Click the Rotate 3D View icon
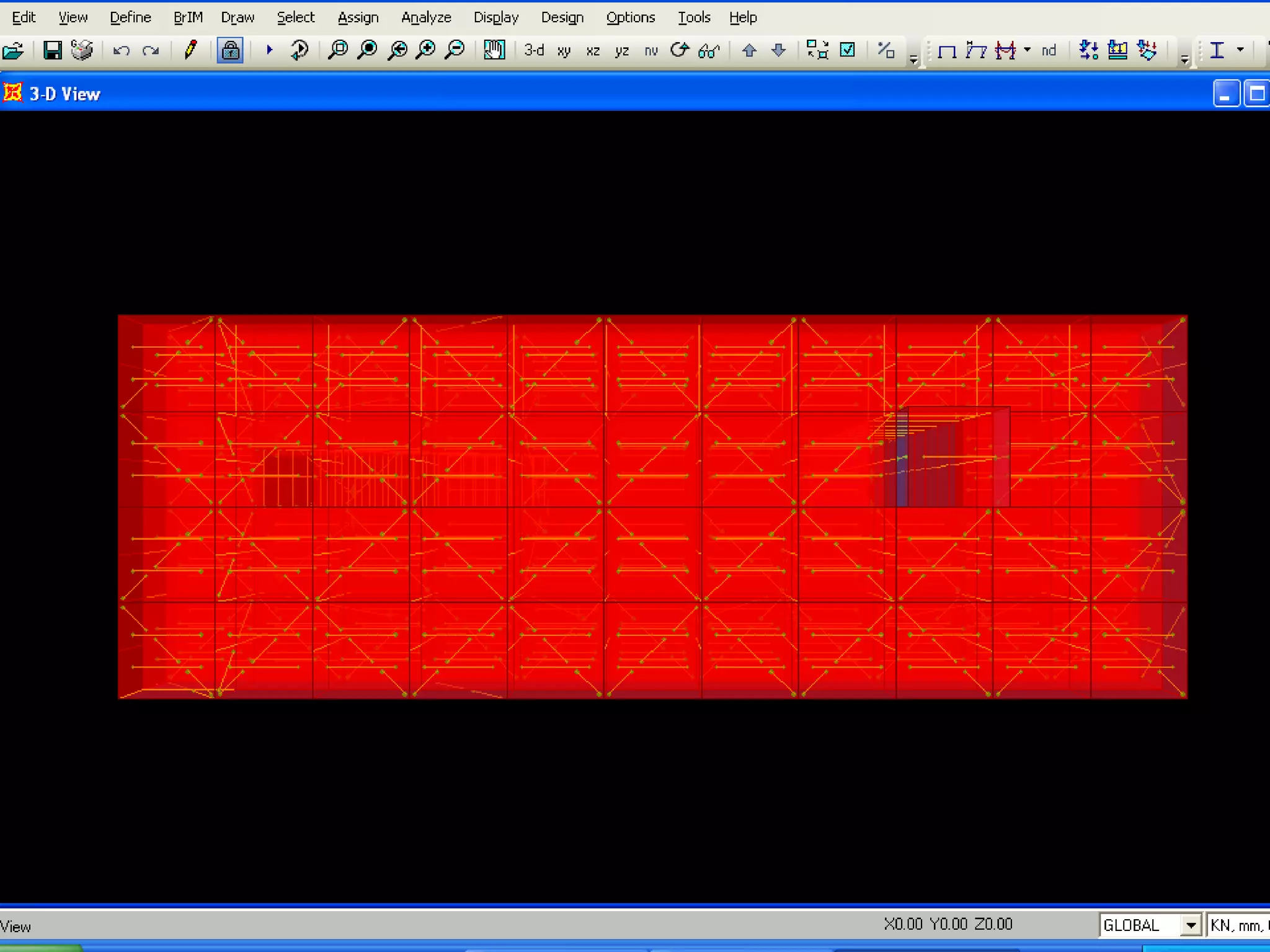 pos(680,50)
